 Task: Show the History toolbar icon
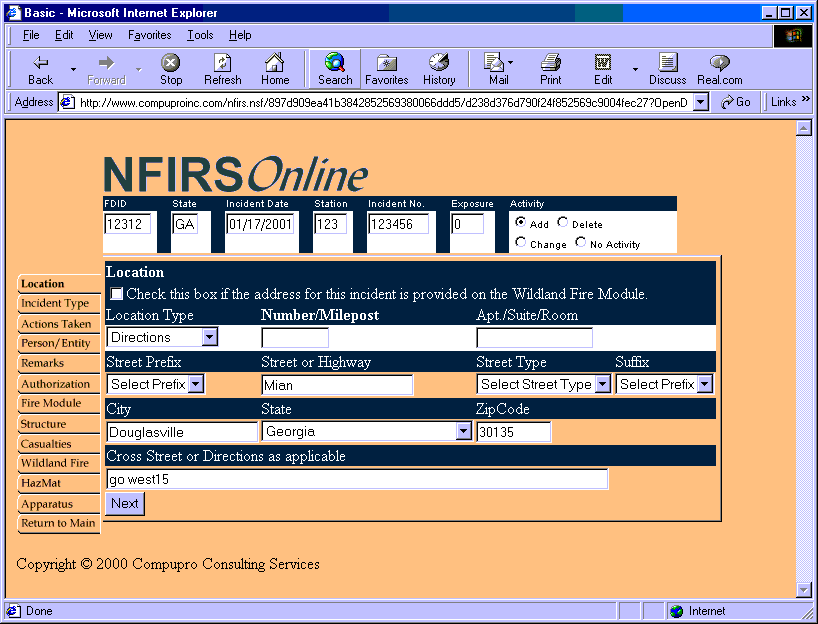click(439, 63)
